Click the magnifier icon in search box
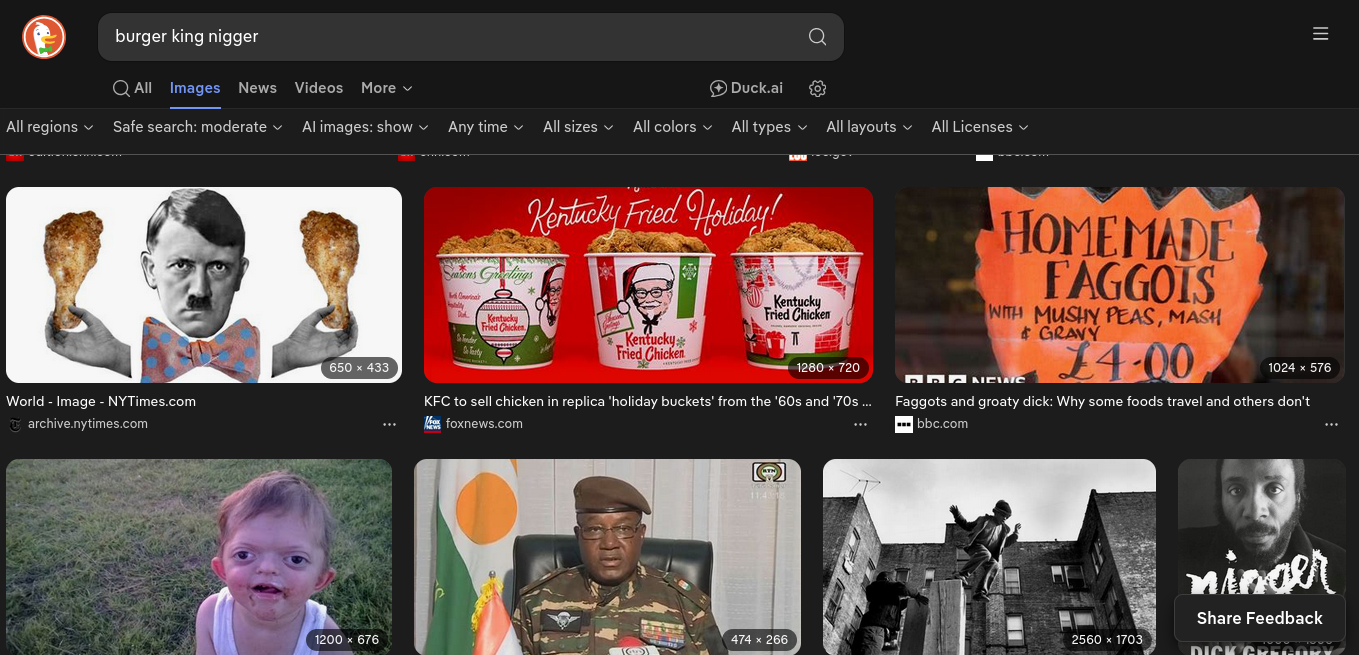The image size is (1359, 655). [817, 37]
